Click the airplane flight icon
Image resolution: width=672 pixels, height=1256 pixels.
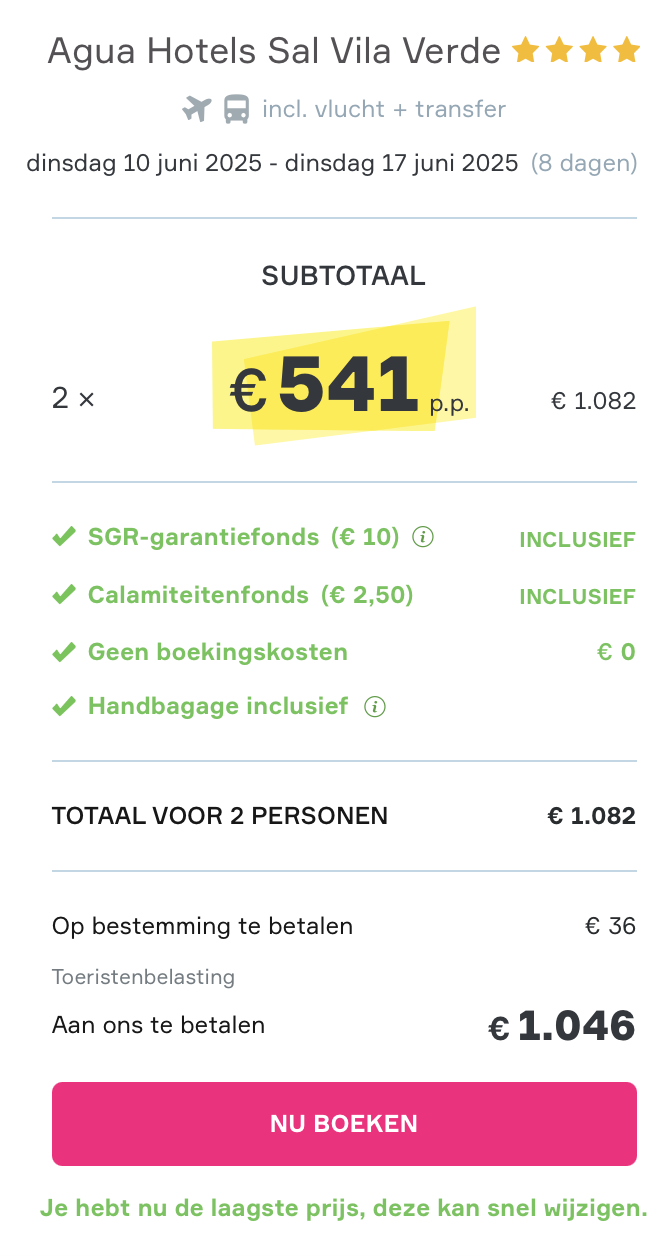(197, 109)
